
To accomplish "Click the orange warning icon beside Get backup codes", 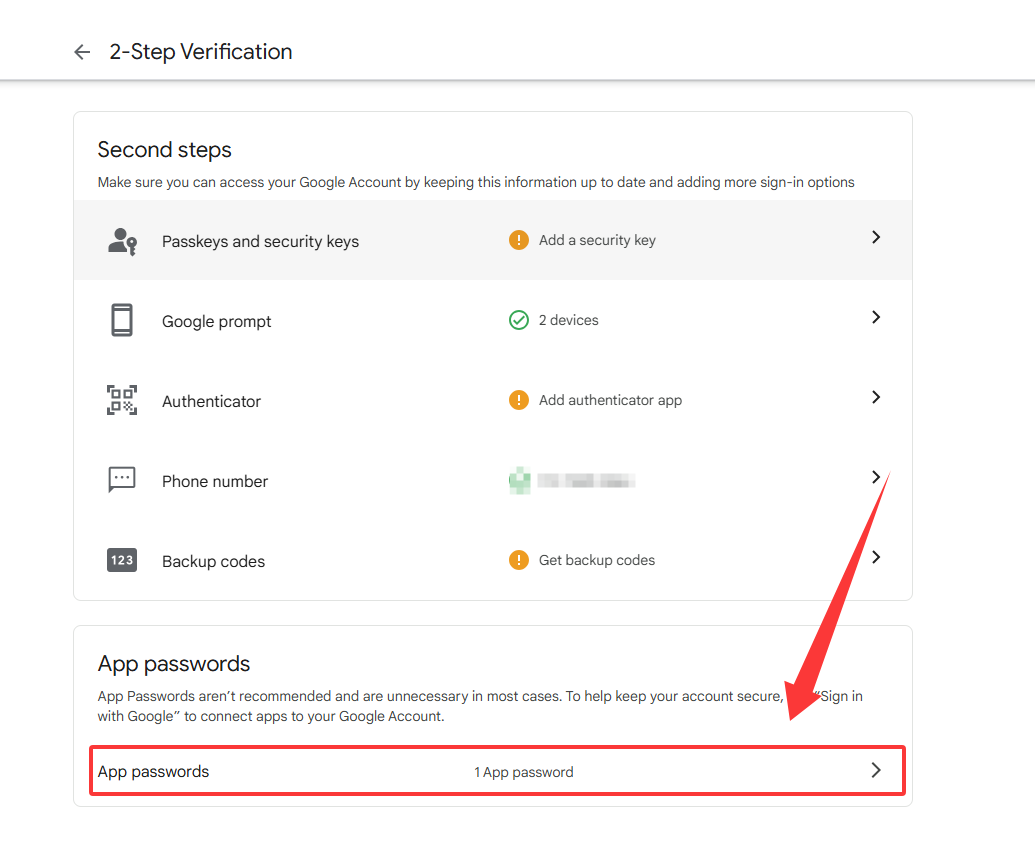I will tap(519, 560).
